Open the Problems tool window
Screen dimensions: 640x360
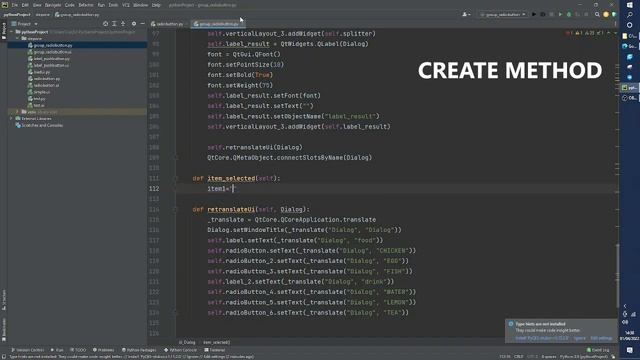coord(104,350)
